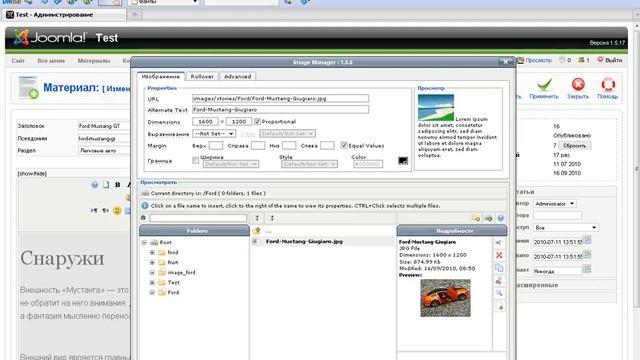640x360 pixels.
Task: Select the Изображение tab
Action: [x=160, y=76]
